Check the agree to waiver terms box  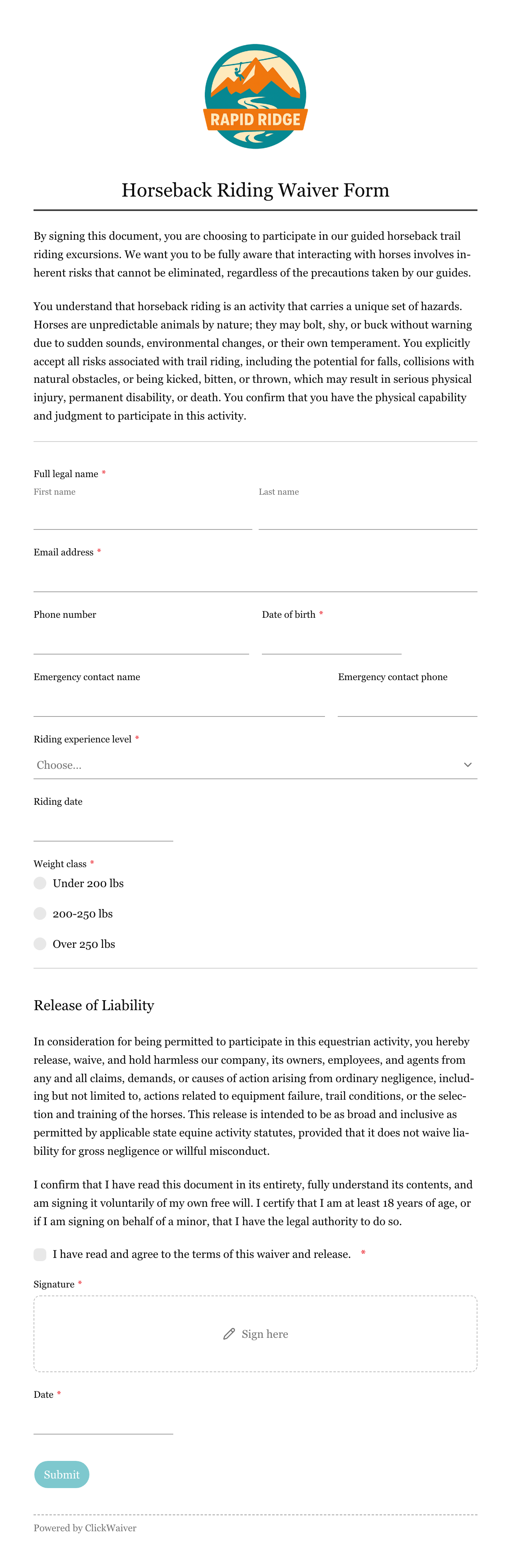point(40,1255)
